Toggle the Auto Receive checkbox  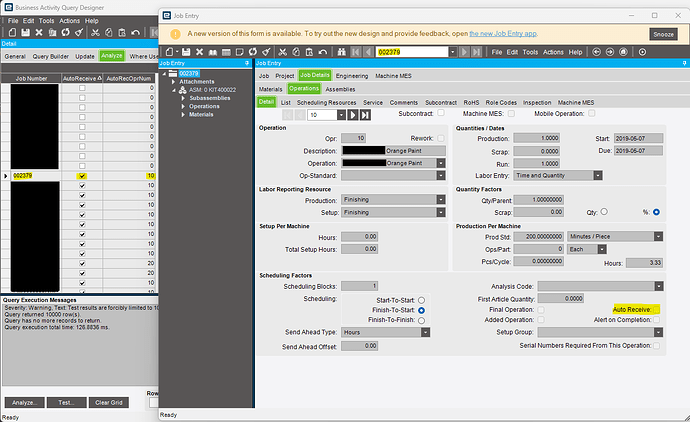(656, 309)
